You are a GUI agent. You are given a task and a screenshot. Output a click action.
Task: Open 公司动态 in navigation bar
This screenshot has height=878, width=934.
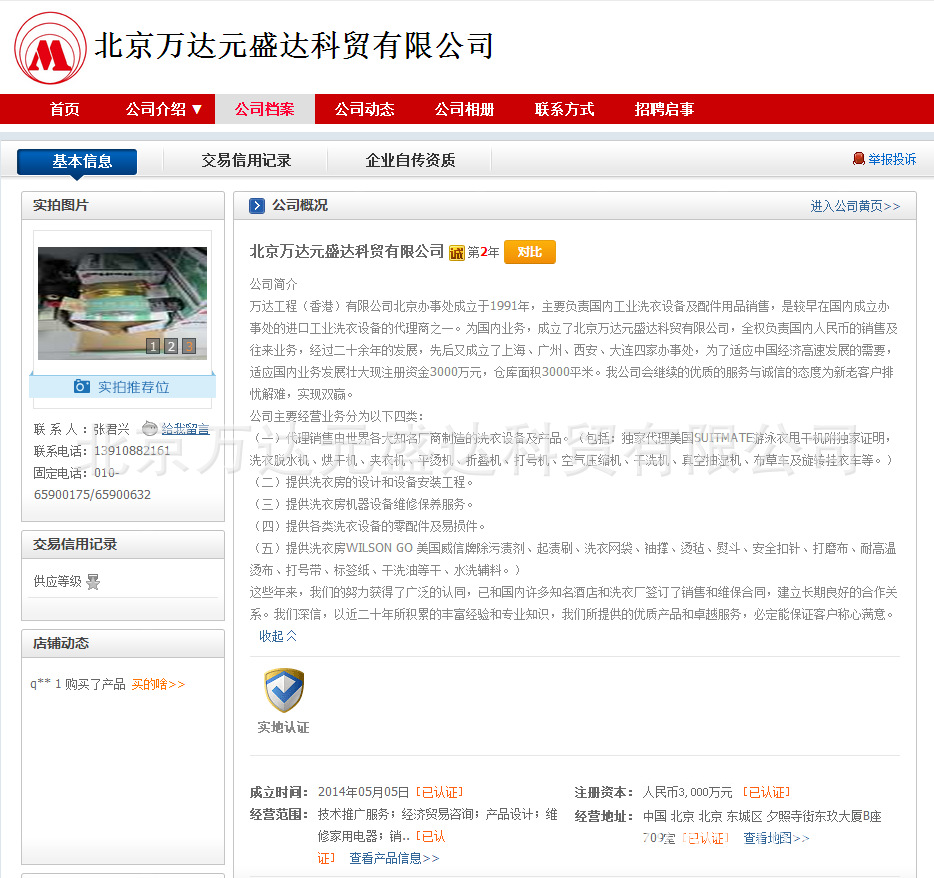(365, 110)
